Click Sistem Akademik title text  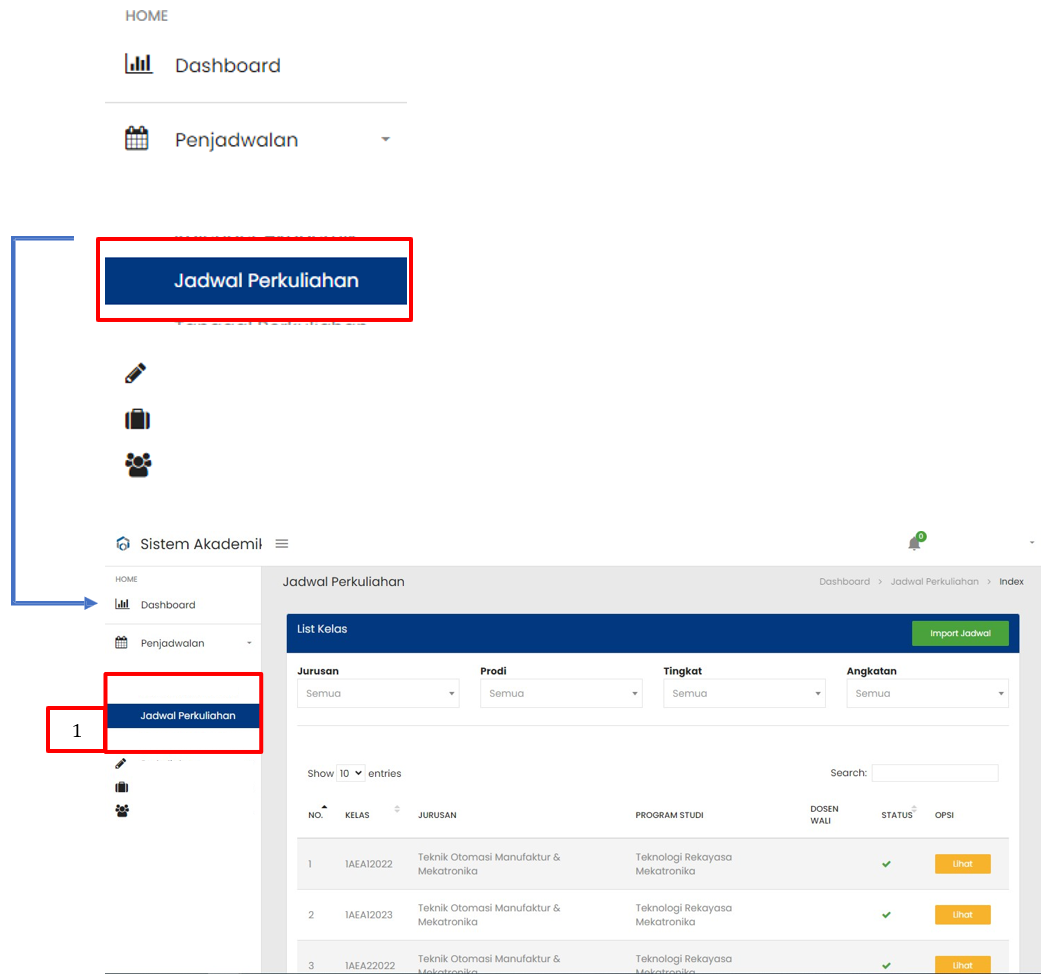201,544
